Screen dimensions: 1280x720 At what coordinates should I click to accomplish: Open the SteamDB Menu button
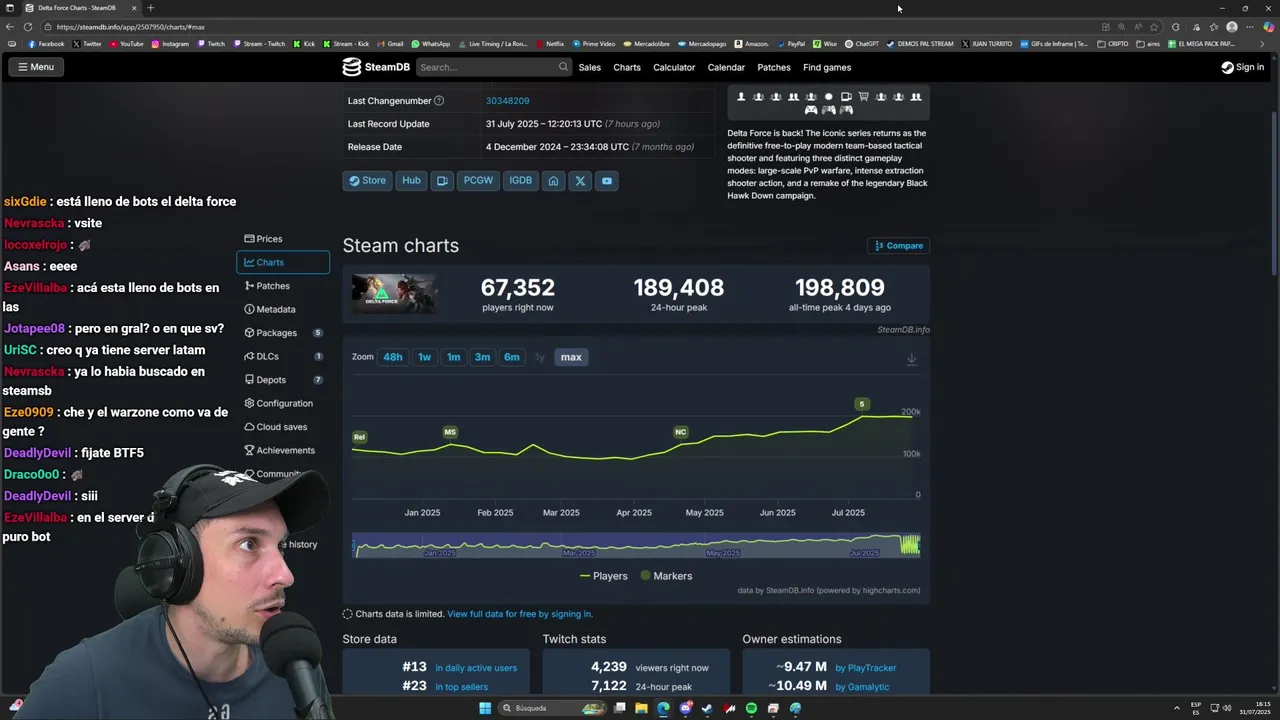[35, 67]
